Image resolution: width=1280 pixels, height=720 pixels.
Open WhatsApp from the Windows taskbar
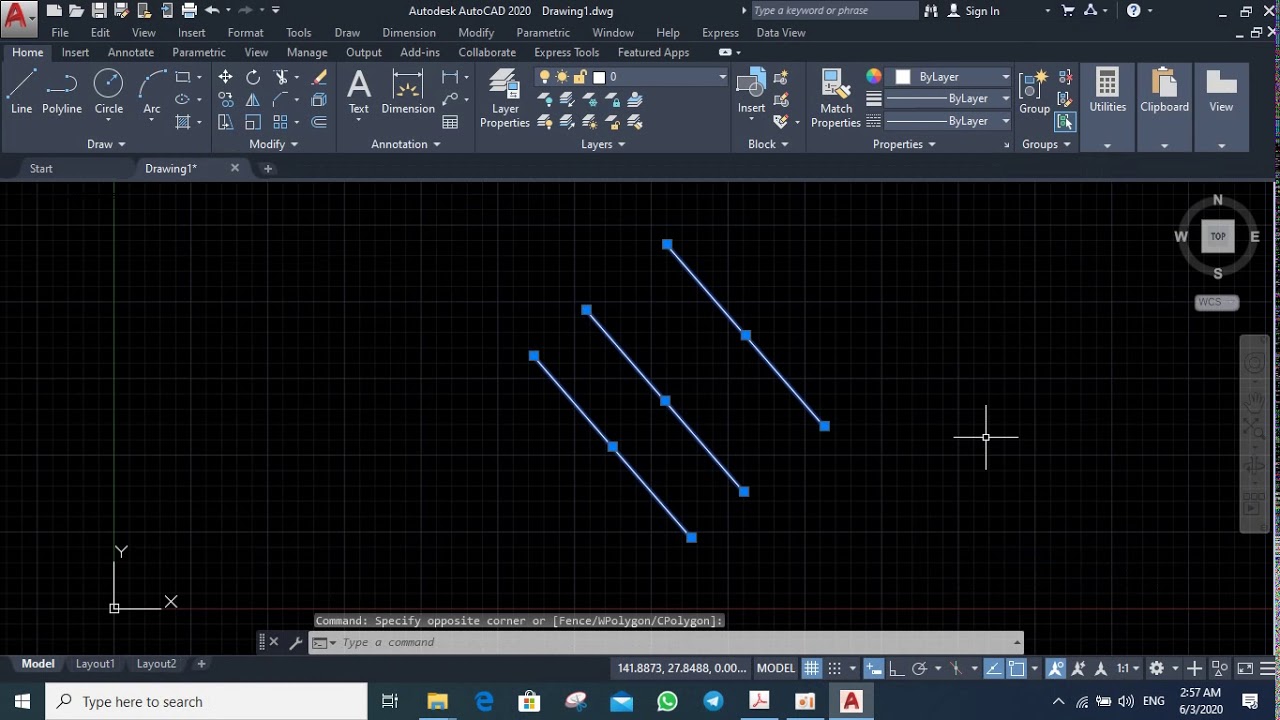pyautogui.click(x=667, y=701)
